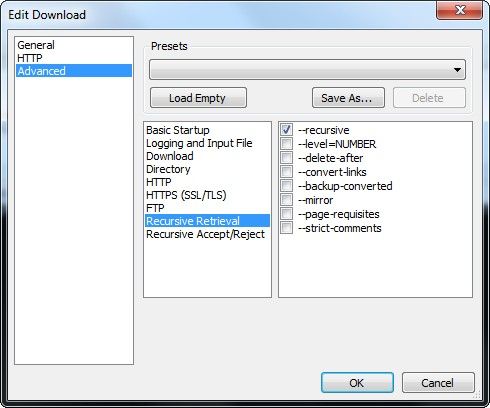Choose Basic Startup category
490x408 pixels.
point(207,130)
